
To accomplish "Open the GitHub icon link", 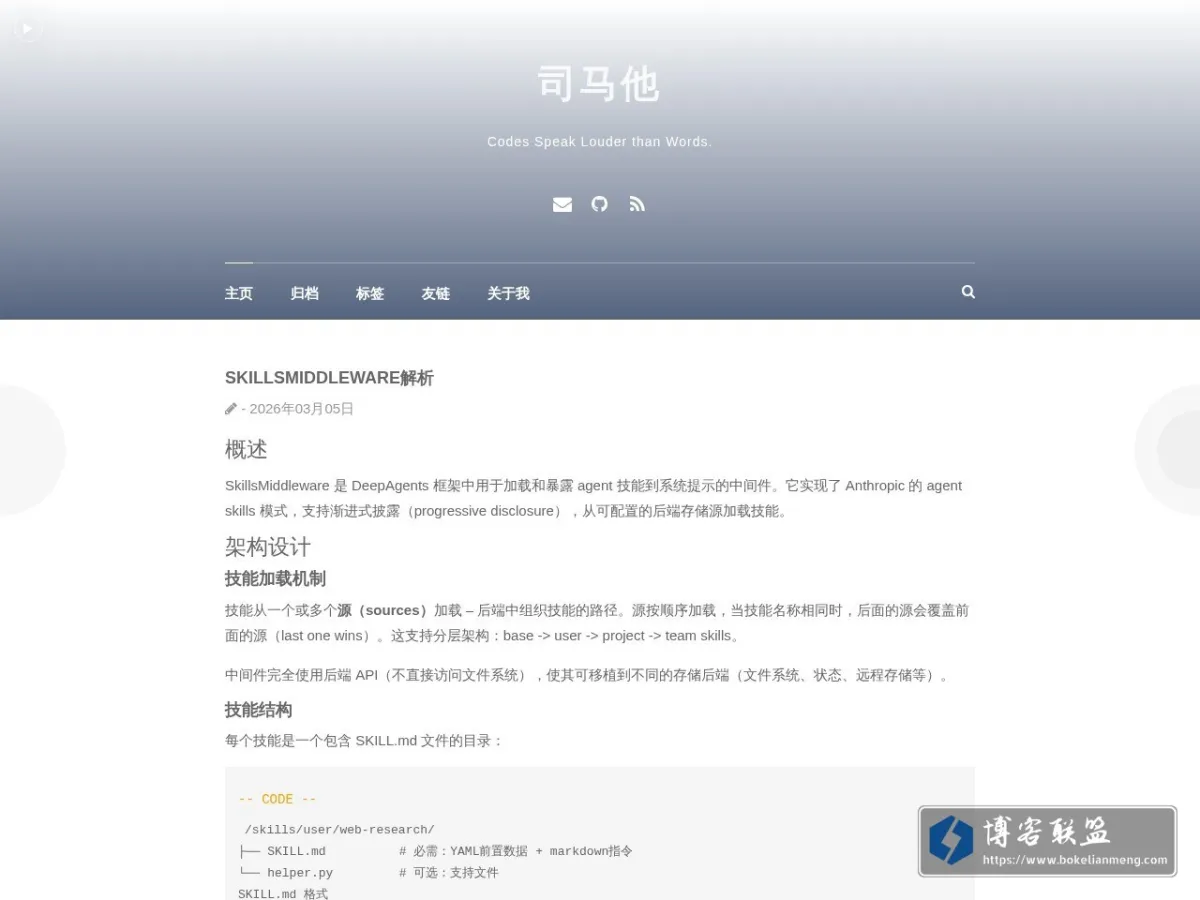I will [x=599, y=204].
